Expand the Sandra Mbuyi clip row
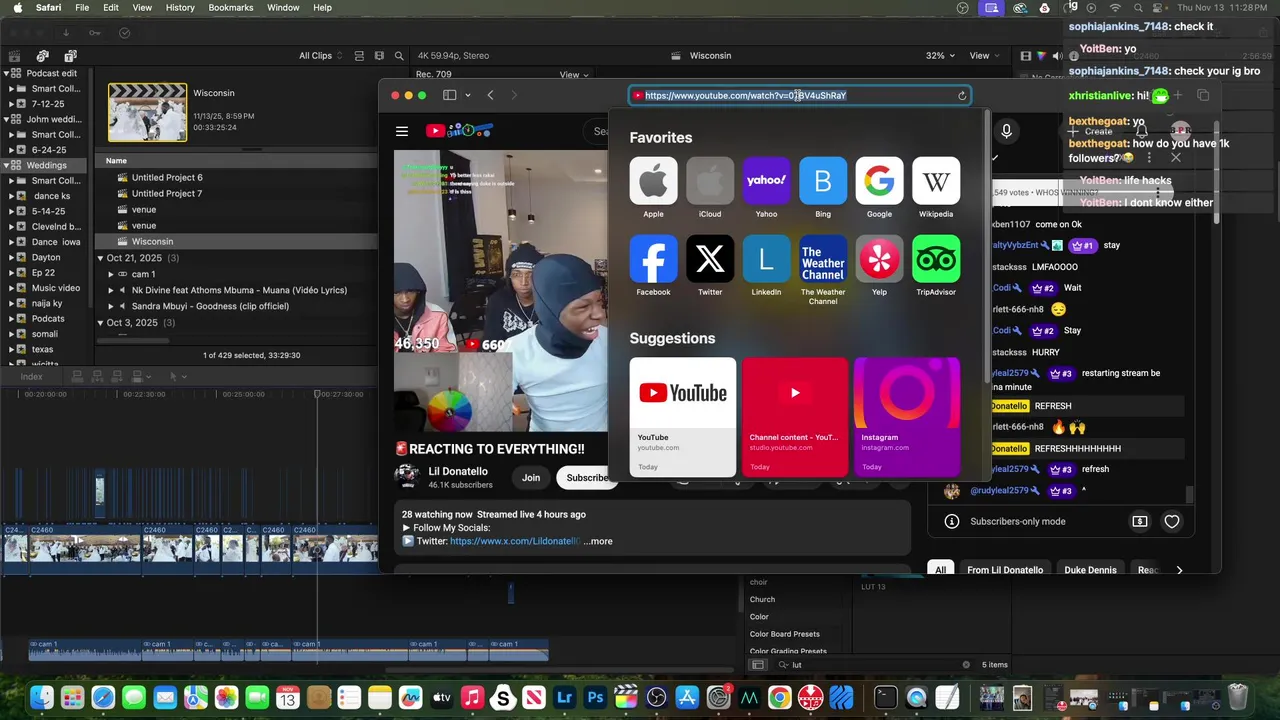The width and height of the screenshot is (1280, 720). [111, 306]
